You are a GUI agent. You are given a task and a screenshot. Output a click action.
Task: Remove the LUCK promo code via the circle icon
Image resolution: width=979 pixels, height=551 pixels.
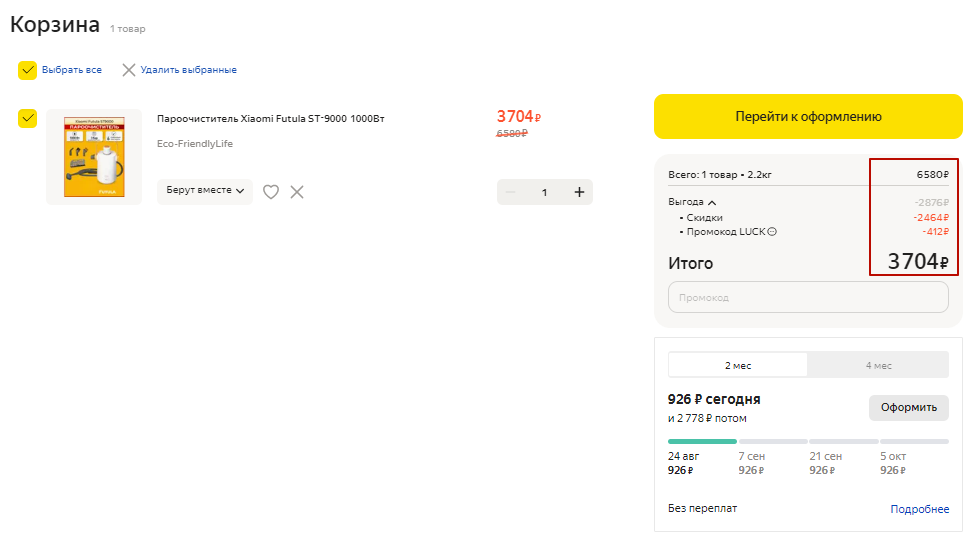click(772, 232)
